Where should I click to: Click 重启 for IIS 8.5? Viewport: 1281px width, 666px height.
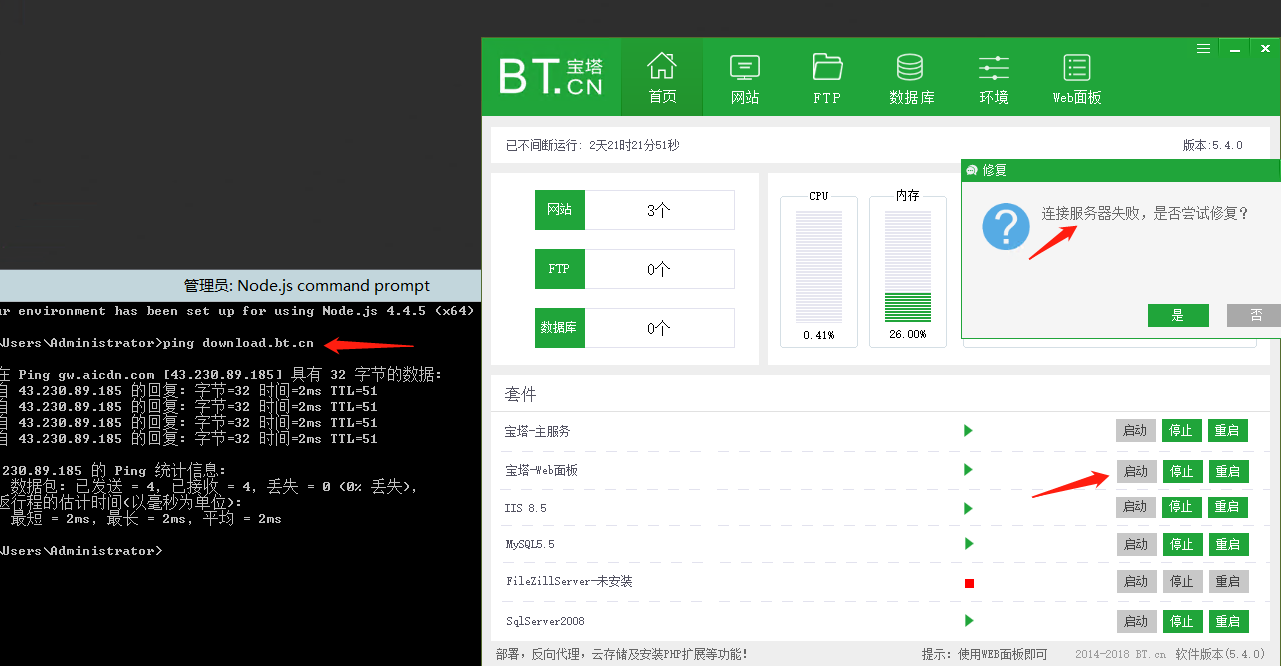1228,507
